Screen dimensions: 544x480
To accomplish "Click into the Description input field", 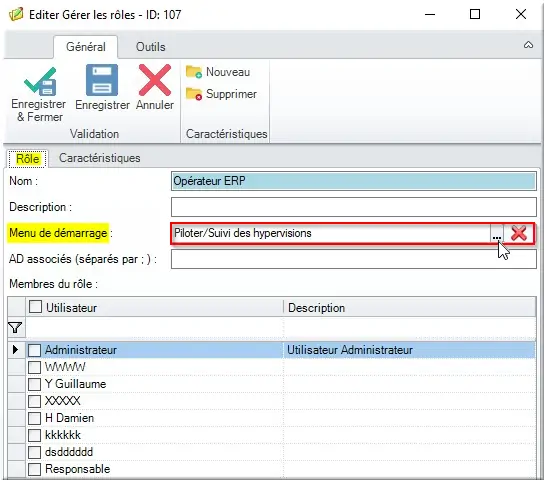I will pos(354,207).
